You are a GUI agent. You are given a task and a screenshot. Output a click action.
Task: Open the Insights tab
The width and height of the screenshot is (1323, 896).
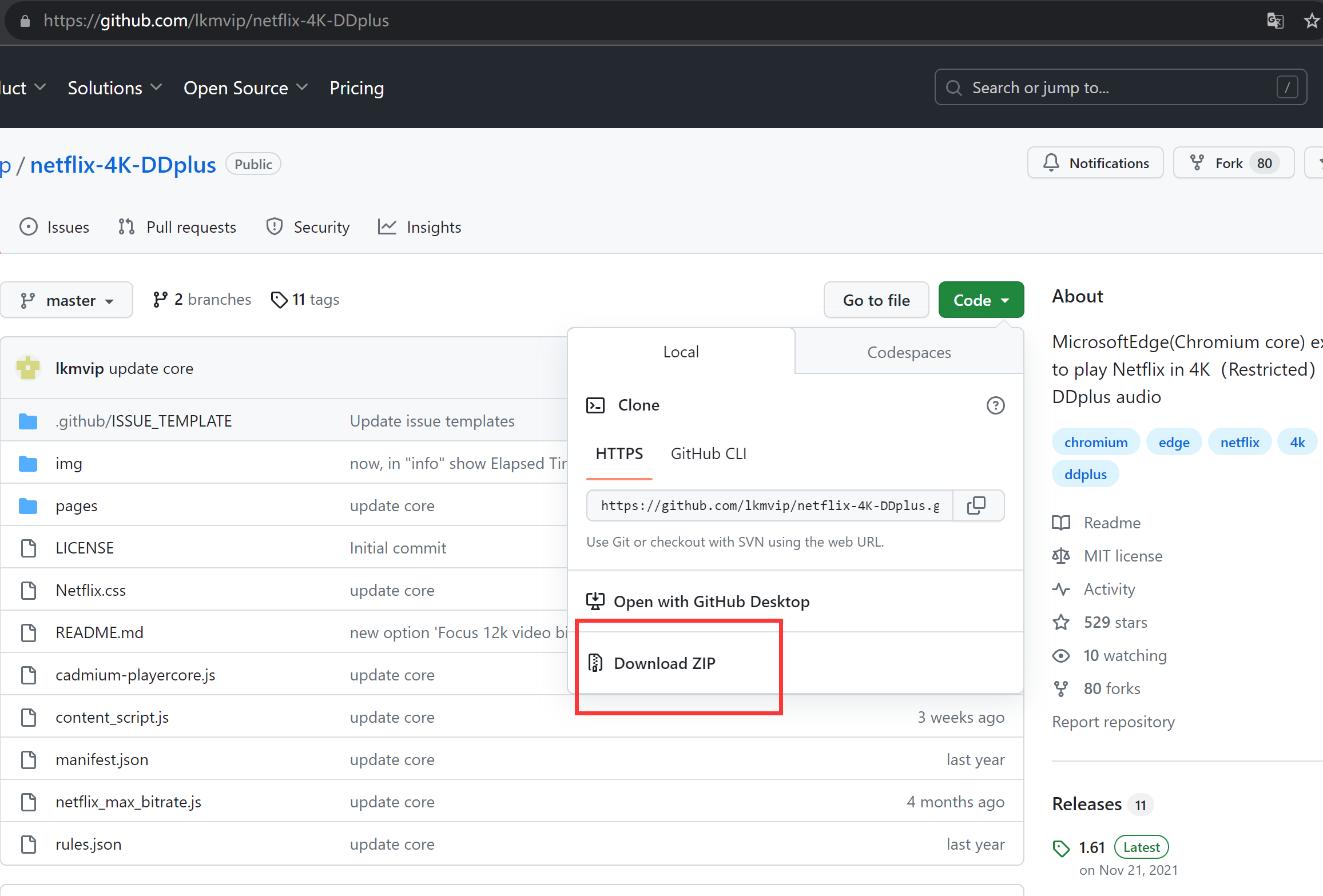[419, 228]
